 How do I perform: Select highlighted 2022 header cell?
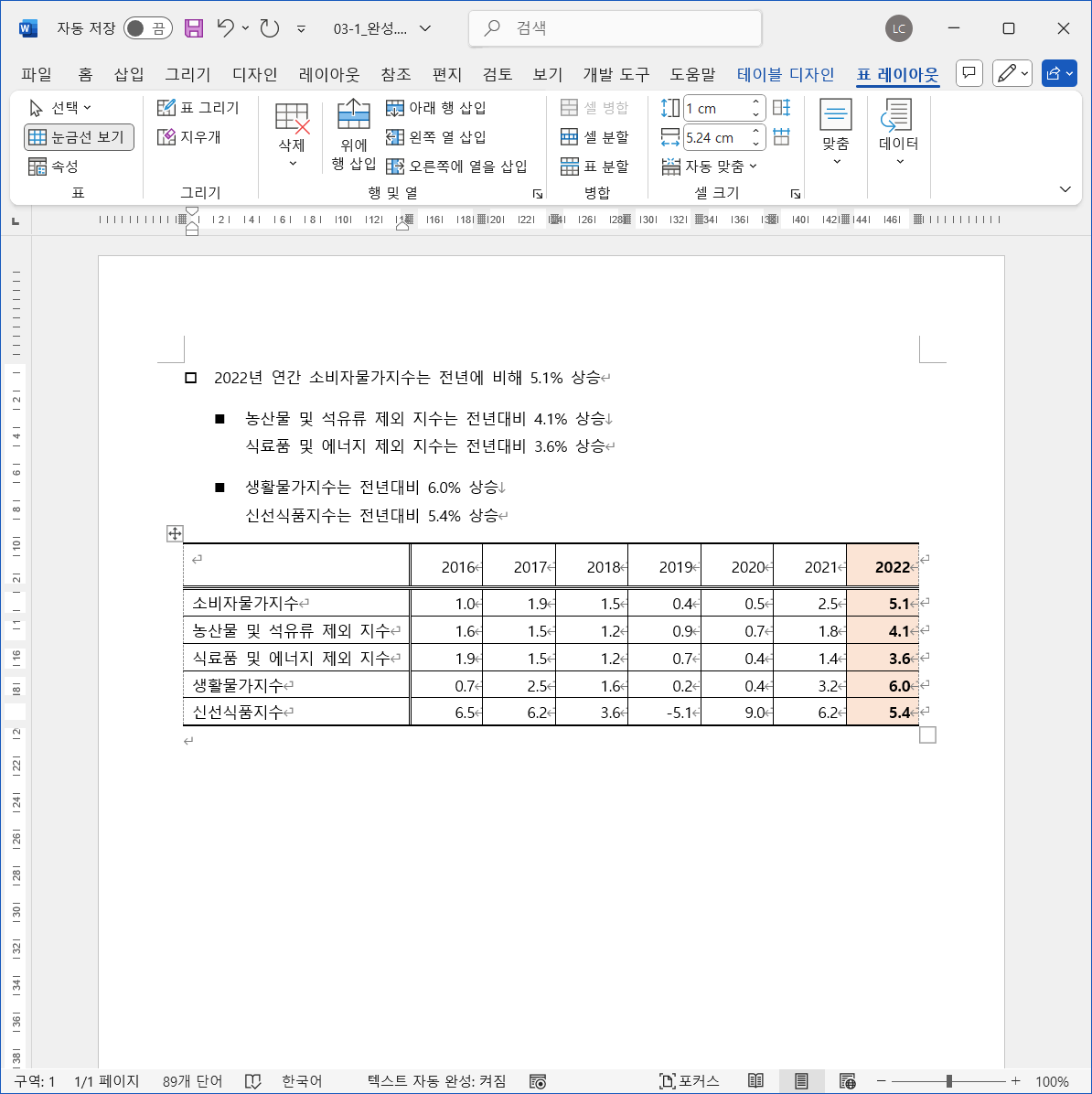point(883,565)
